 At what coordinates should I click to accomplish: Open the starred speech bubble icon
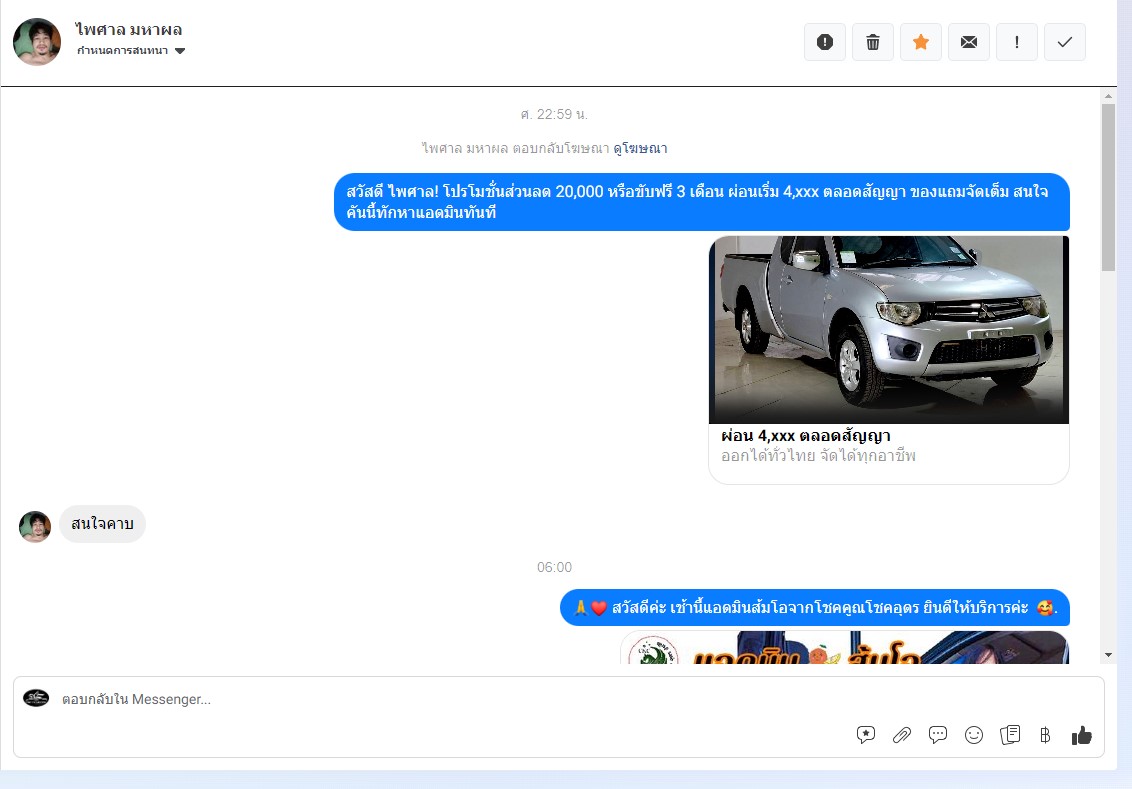(866, 735)
